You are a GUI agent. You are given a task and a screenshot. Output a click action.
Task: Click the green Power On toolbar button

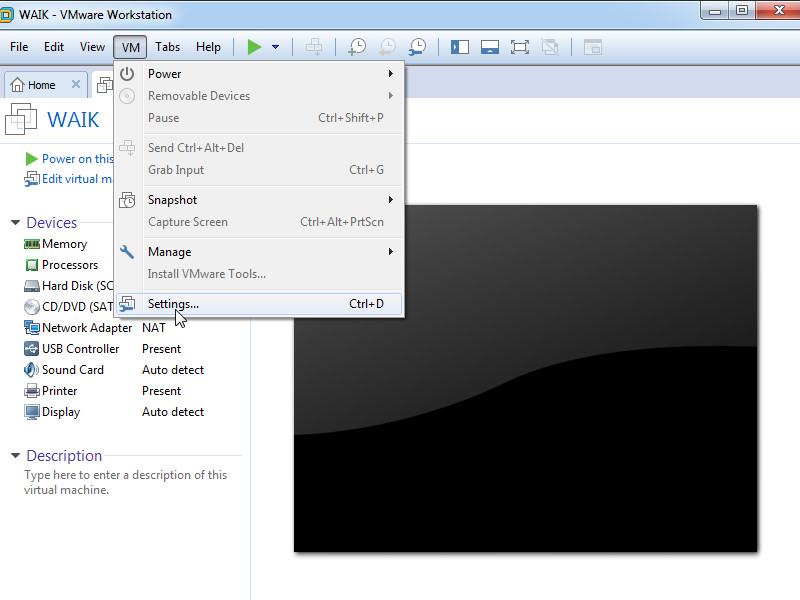point(254,47)
